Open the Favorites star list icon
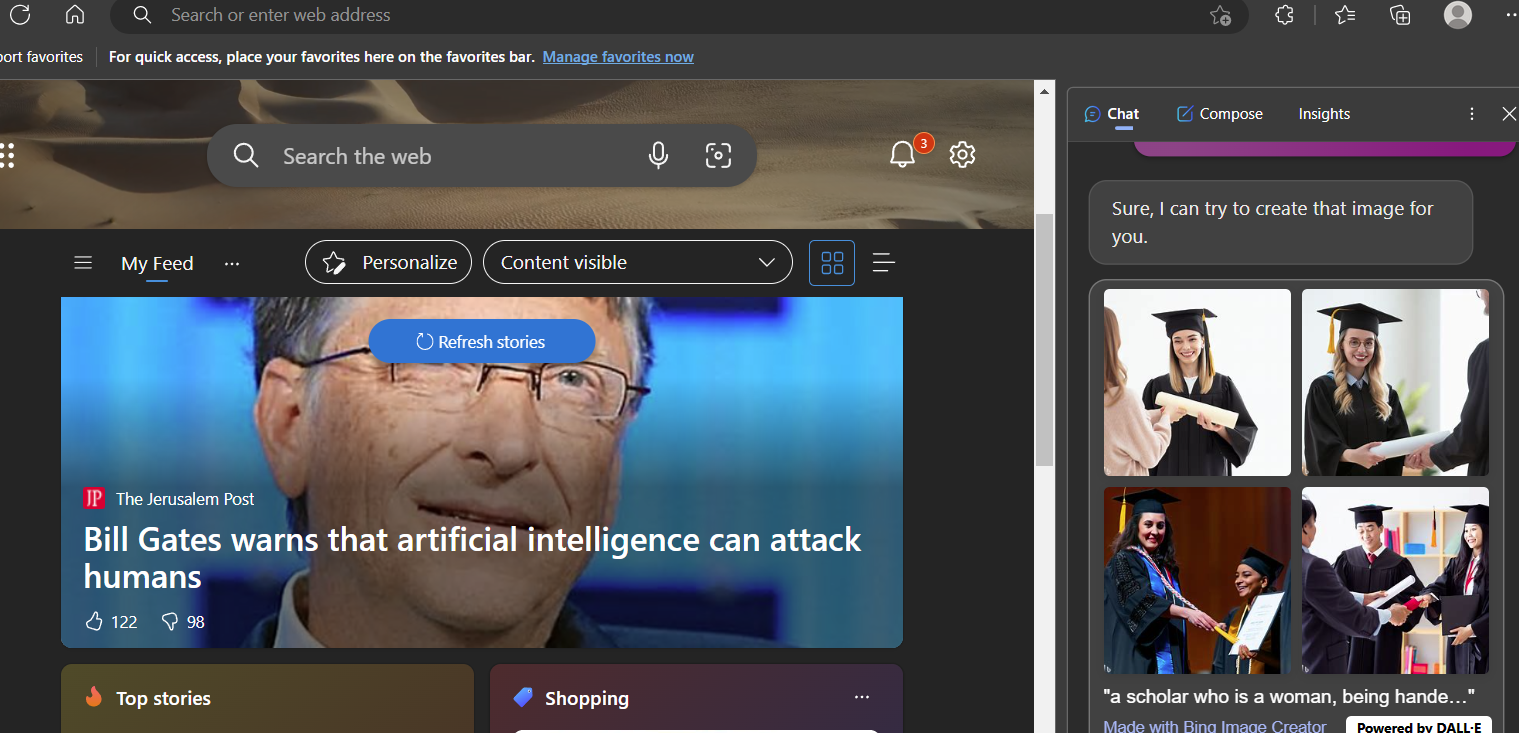The width and height of the screenshot is (1519, 733). [x=1345, y=15]
